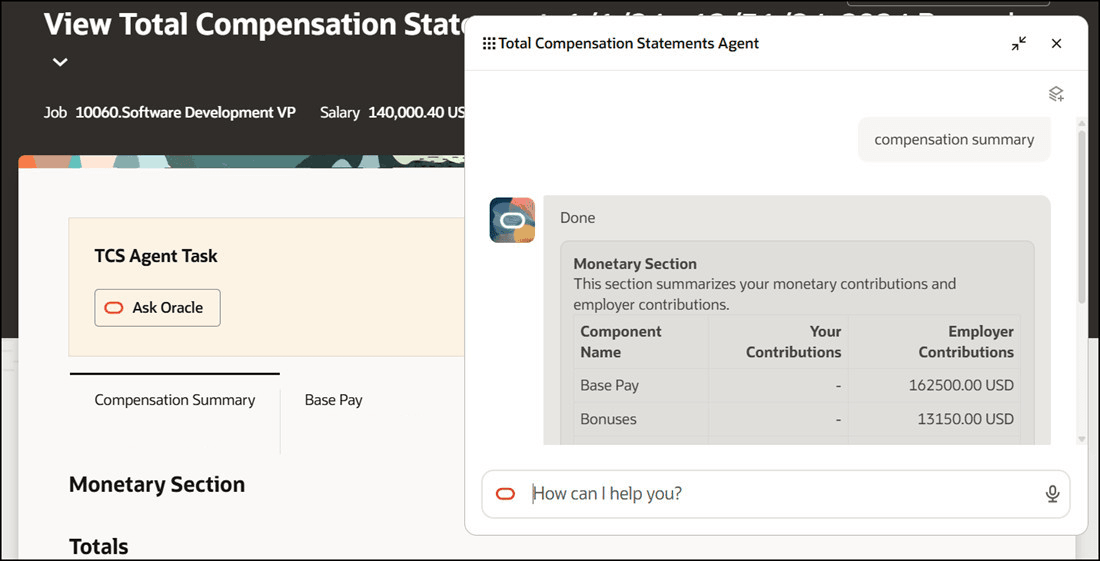The height and width of the screenshot is (561, 1100).
Task: Click the Bonuses row in chat table
Action: coord(797,419)
